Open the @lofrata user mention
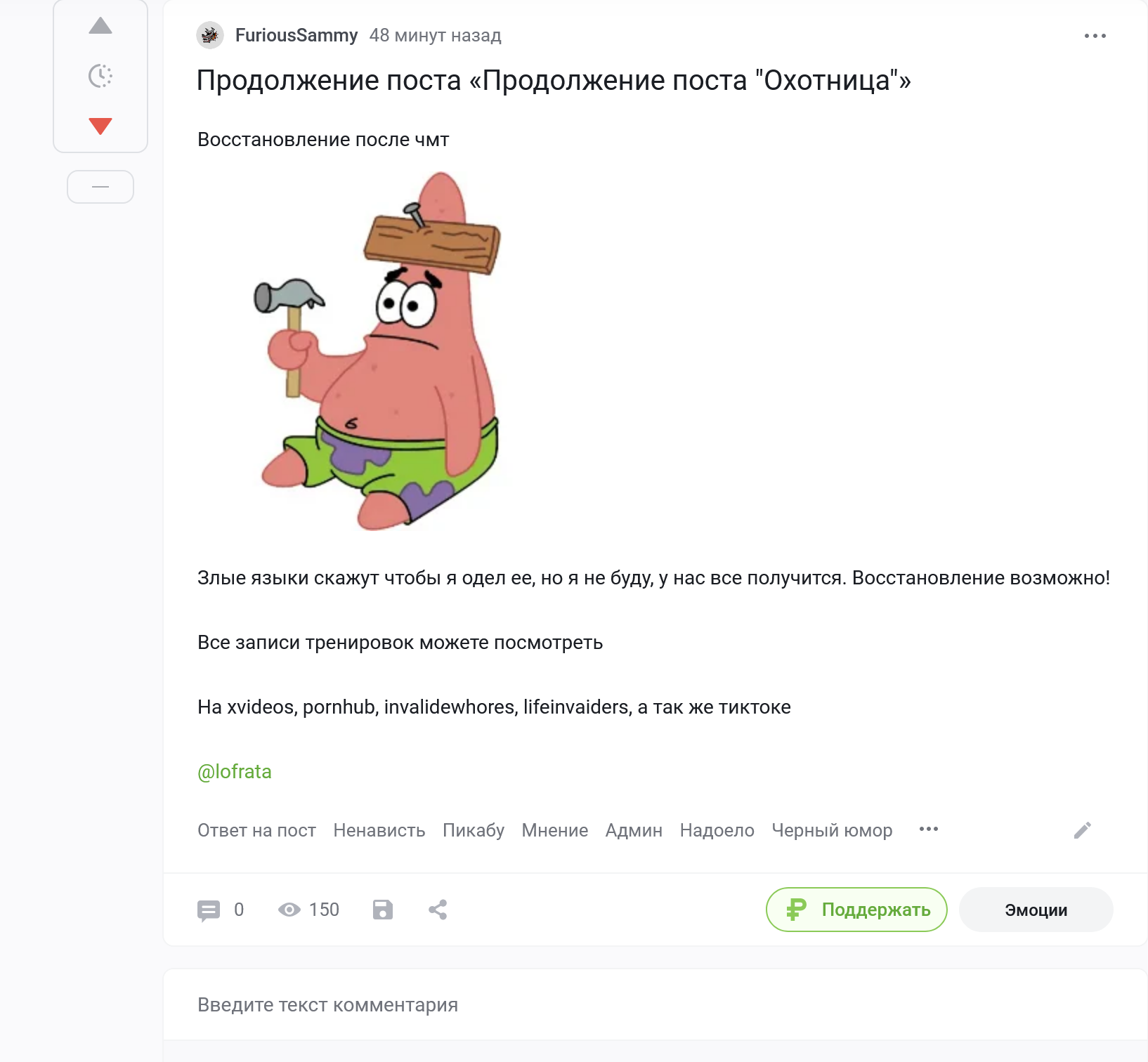The height and width of the screenshot is (1062, 1148). pyautogui.click(x=234, y=772)
